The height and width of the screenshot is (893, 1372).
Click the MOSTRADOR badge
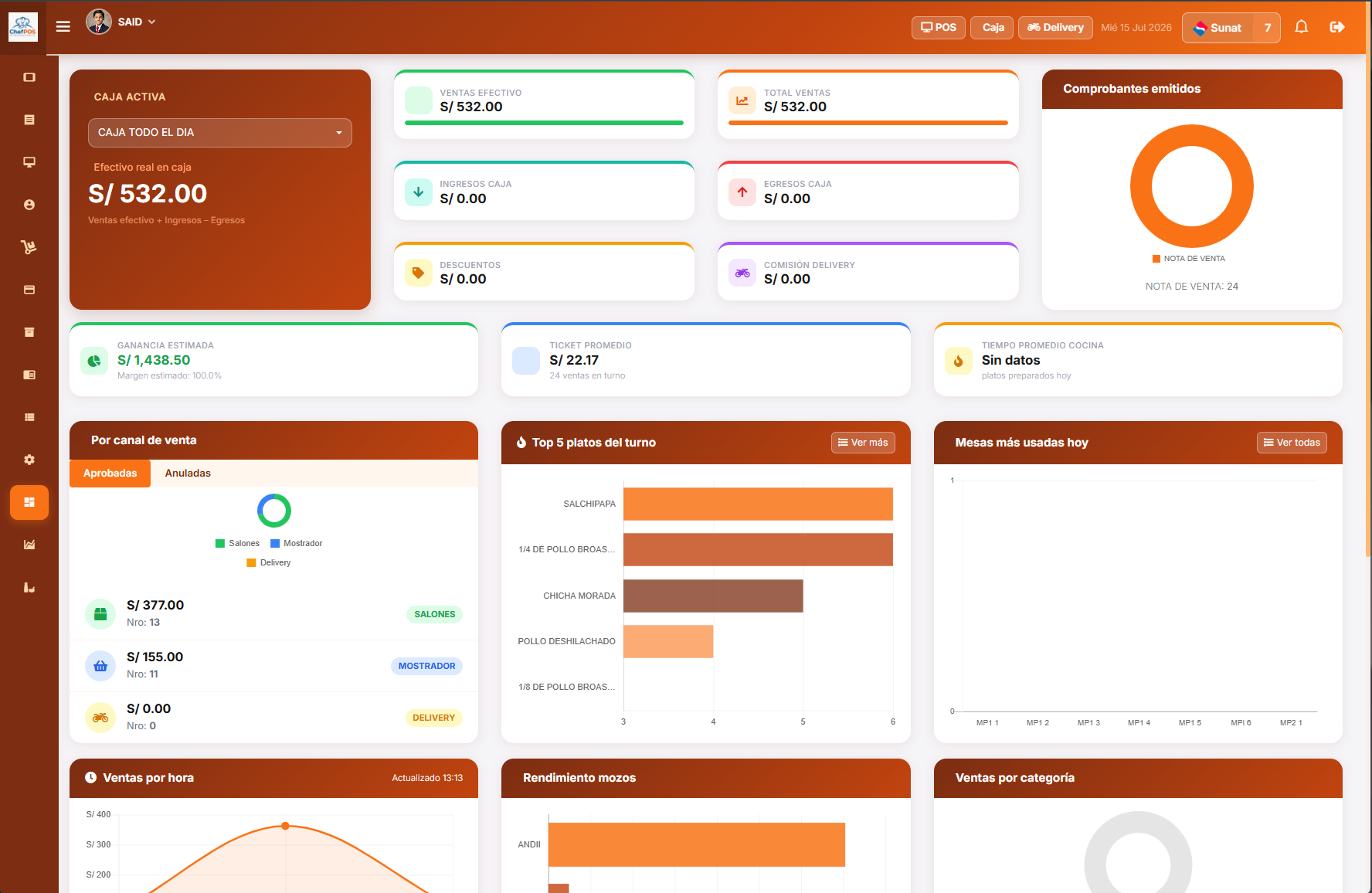426,666
